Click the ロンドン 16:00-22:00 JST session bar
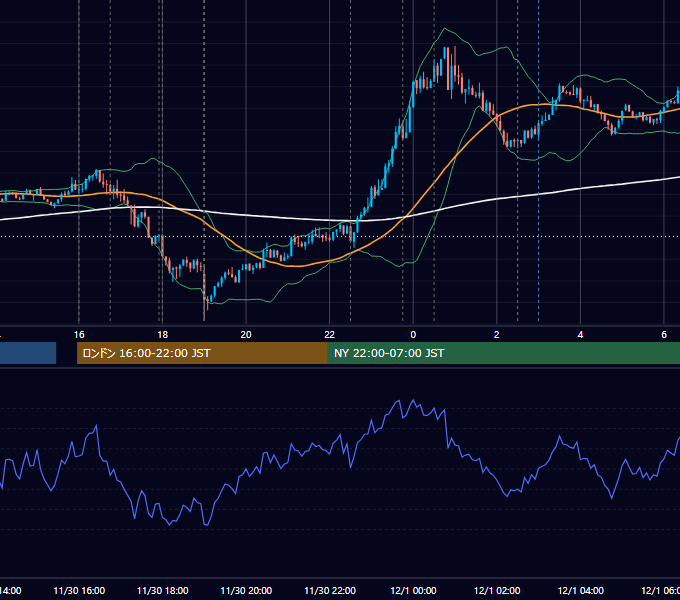 click(202, 353)
